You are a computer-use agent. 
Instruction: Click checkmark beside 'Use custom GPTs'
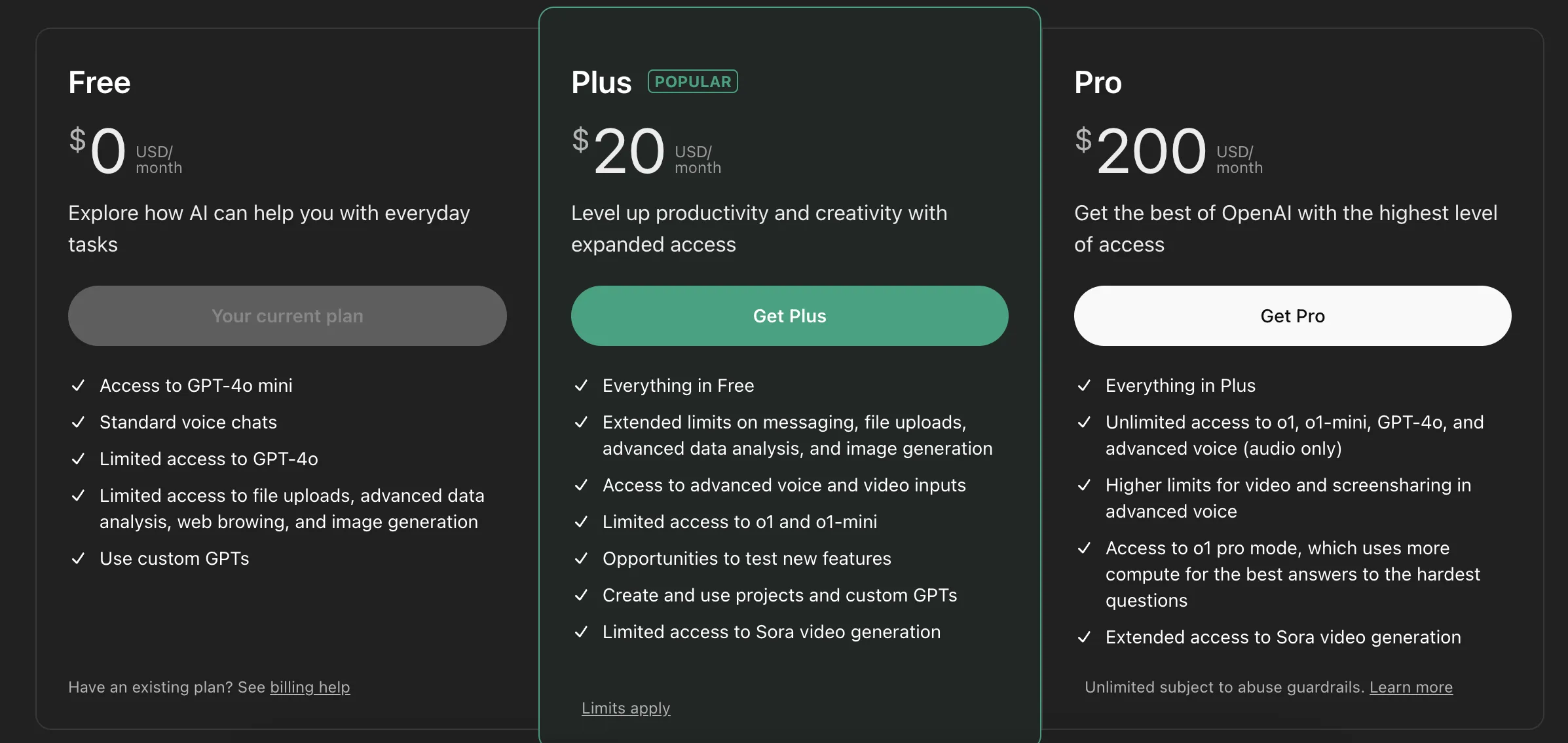pyautogui.click(x=78, y=558)
